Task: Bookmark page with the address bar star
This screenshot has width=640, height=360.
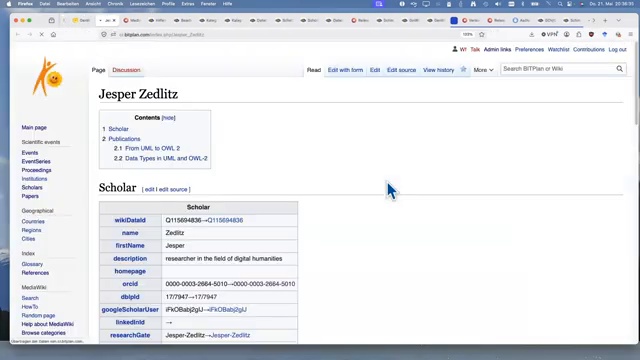Action: point(482,35)
